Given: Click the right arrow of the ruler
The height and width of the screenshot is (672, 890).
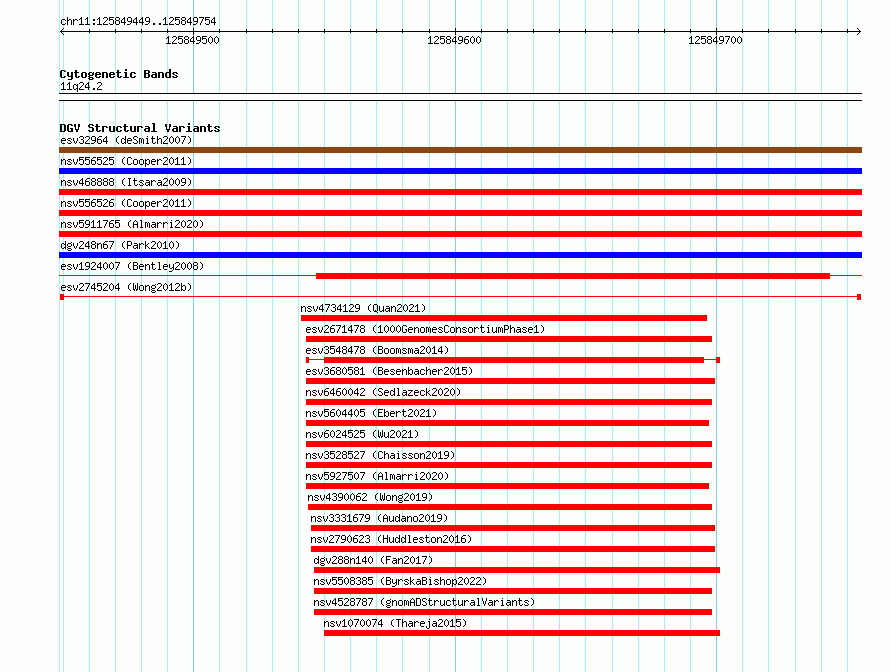Looking at the screenshot, I should (859, 31).
